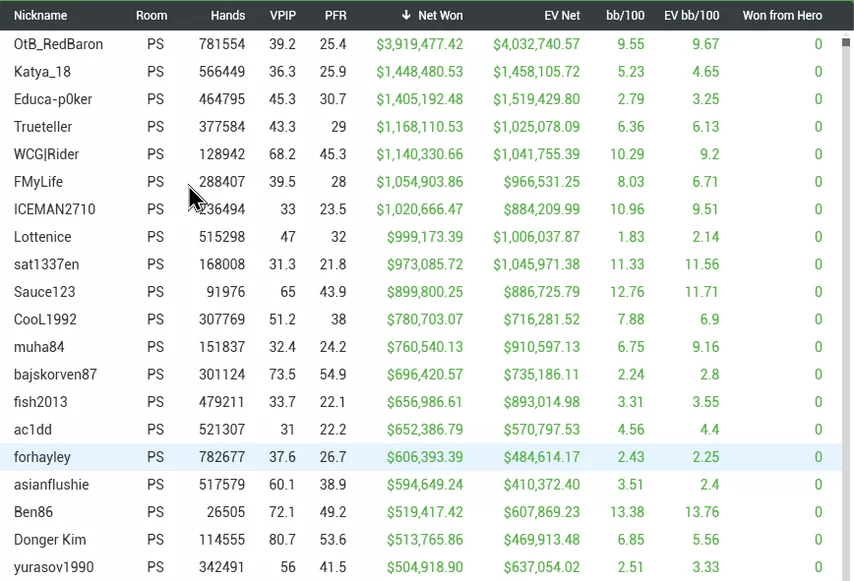Select the Donger Kim row
This screenshot has height=581, width=854.
tap(50, 540)
